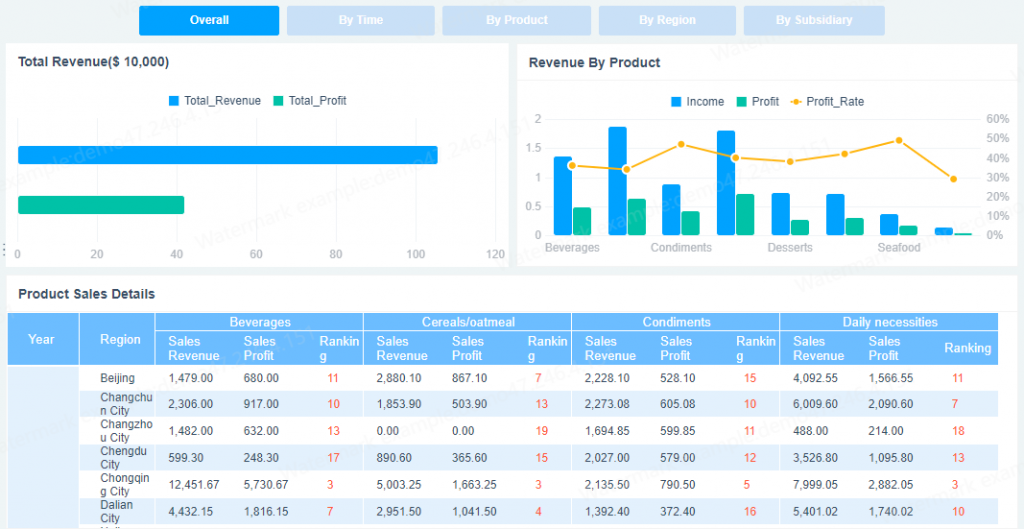Click the 1,479.00 Beverages revenue cell
1024x529 pixels.
coord(190,377)
